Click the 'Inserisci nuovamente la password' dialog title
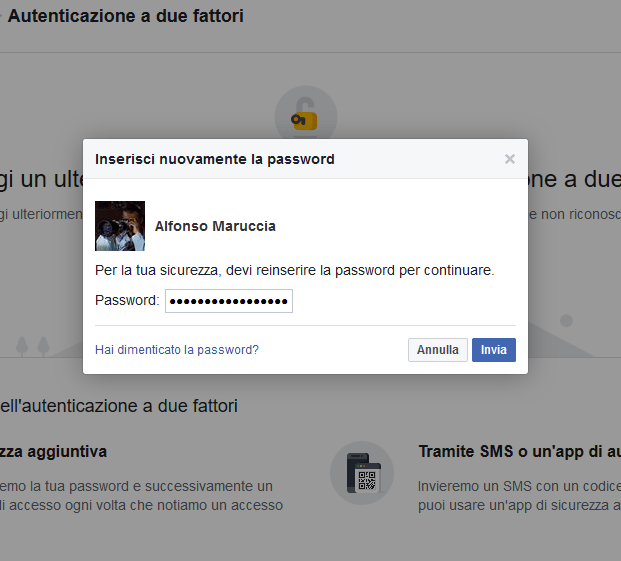Screen dimensions: 621x561 click(214, 159)
